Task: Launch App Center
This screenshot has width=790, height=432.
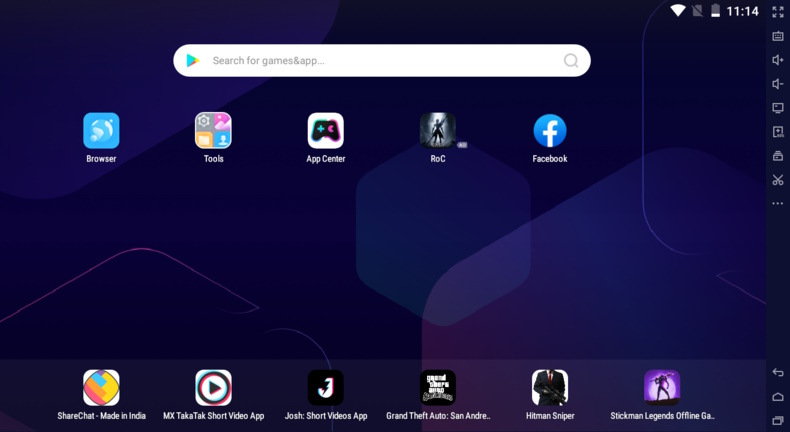Action: tap(325, 131)
